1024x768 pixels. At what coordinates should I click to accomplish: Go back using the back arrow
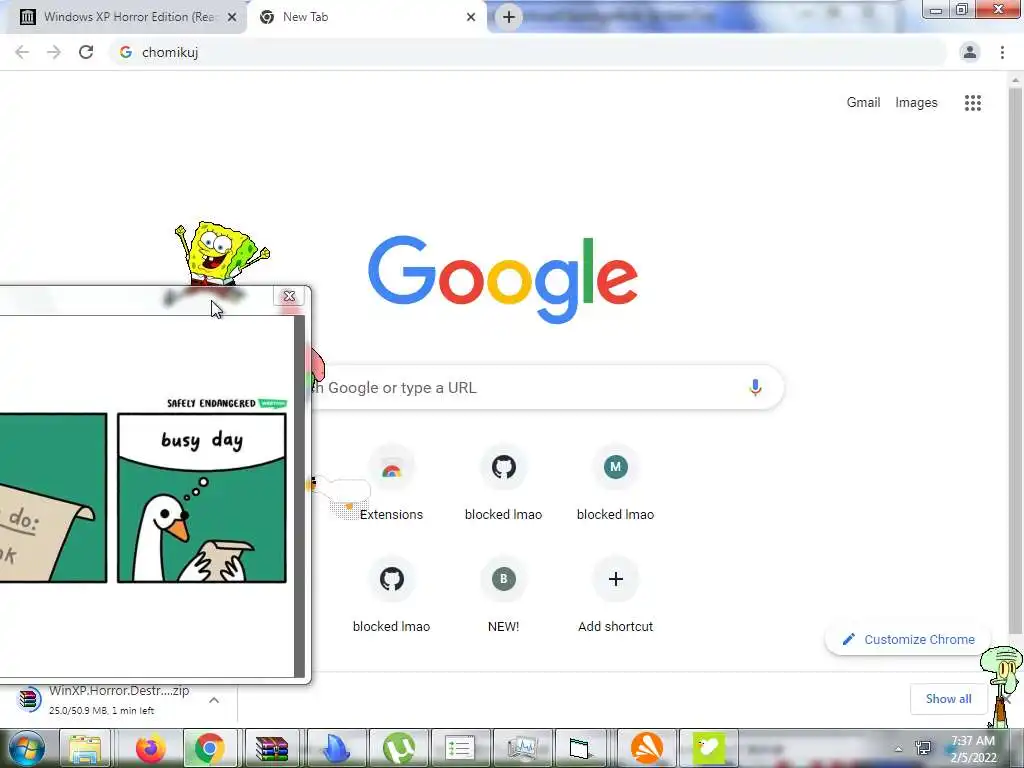(22, 52)
